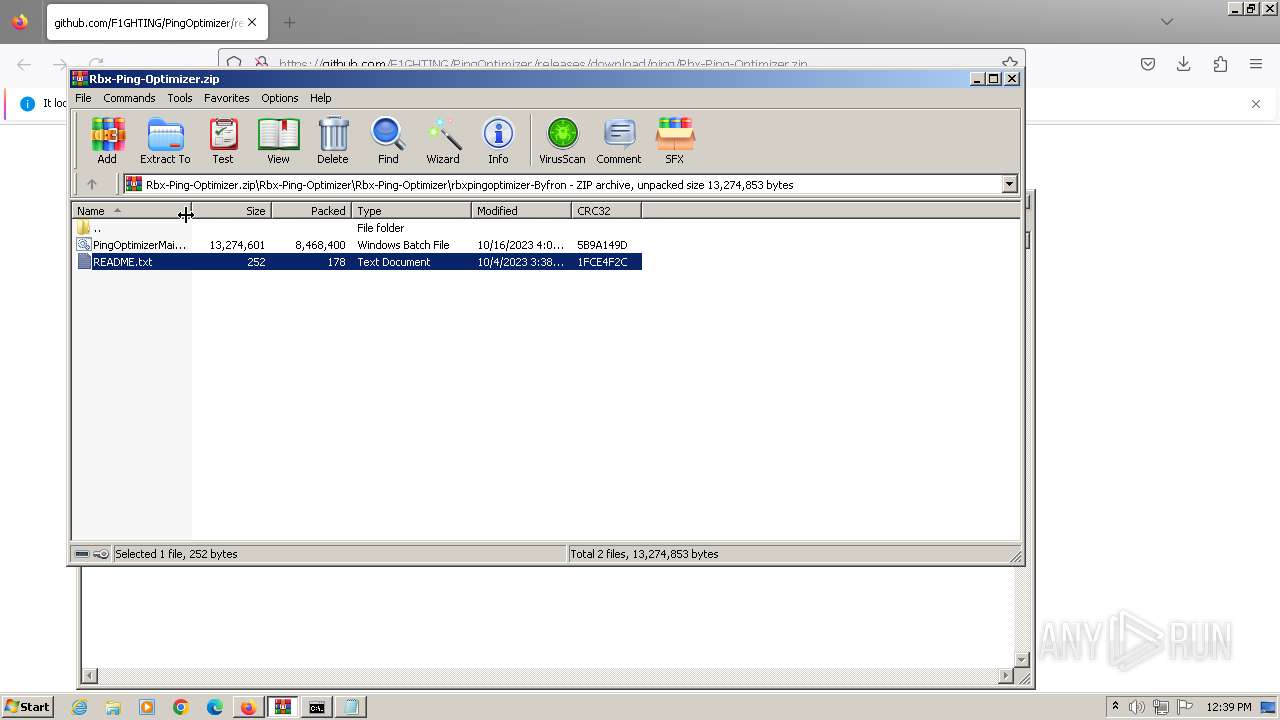Sort files by Size column
The width and height of the screenshot is (1280, 720).
coord(231,211)
